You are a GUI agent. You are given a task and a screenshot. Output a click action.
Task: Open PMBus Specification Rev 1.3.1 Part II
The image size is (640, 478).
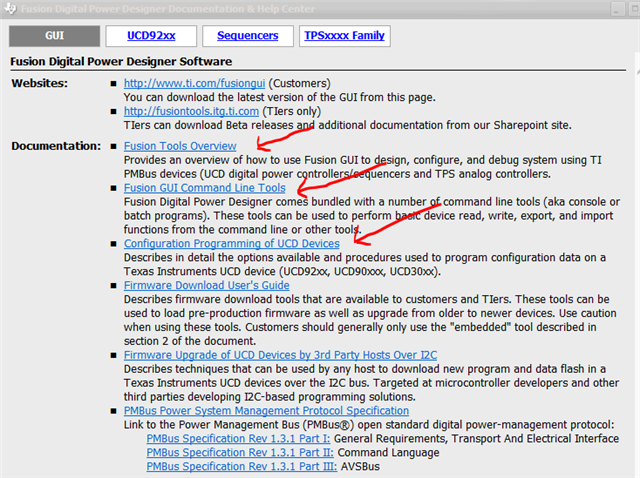[240, 452]
